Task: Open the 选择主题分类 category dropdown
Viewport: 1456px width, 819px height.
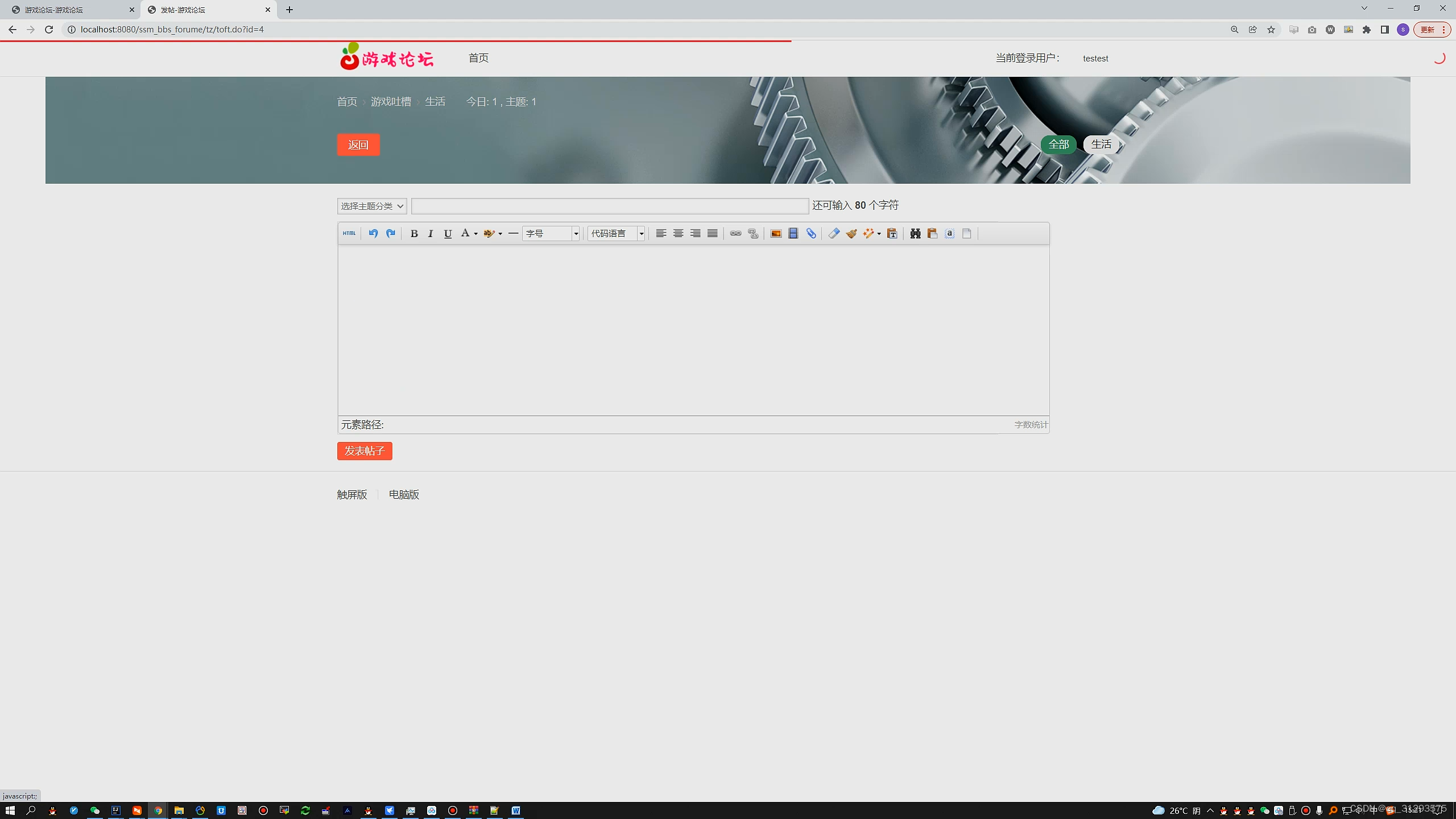Action: click(x=372, y=206)
